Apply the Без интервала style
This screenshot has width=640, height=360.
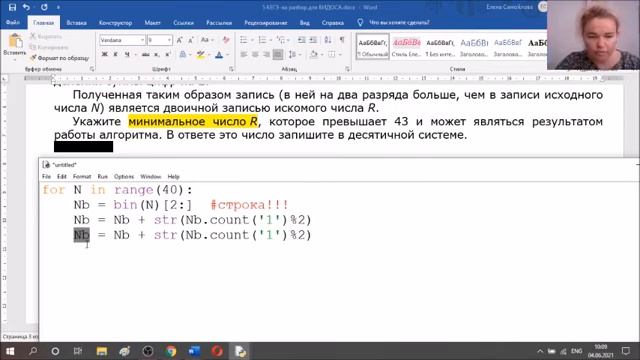(x=440, y=47)
